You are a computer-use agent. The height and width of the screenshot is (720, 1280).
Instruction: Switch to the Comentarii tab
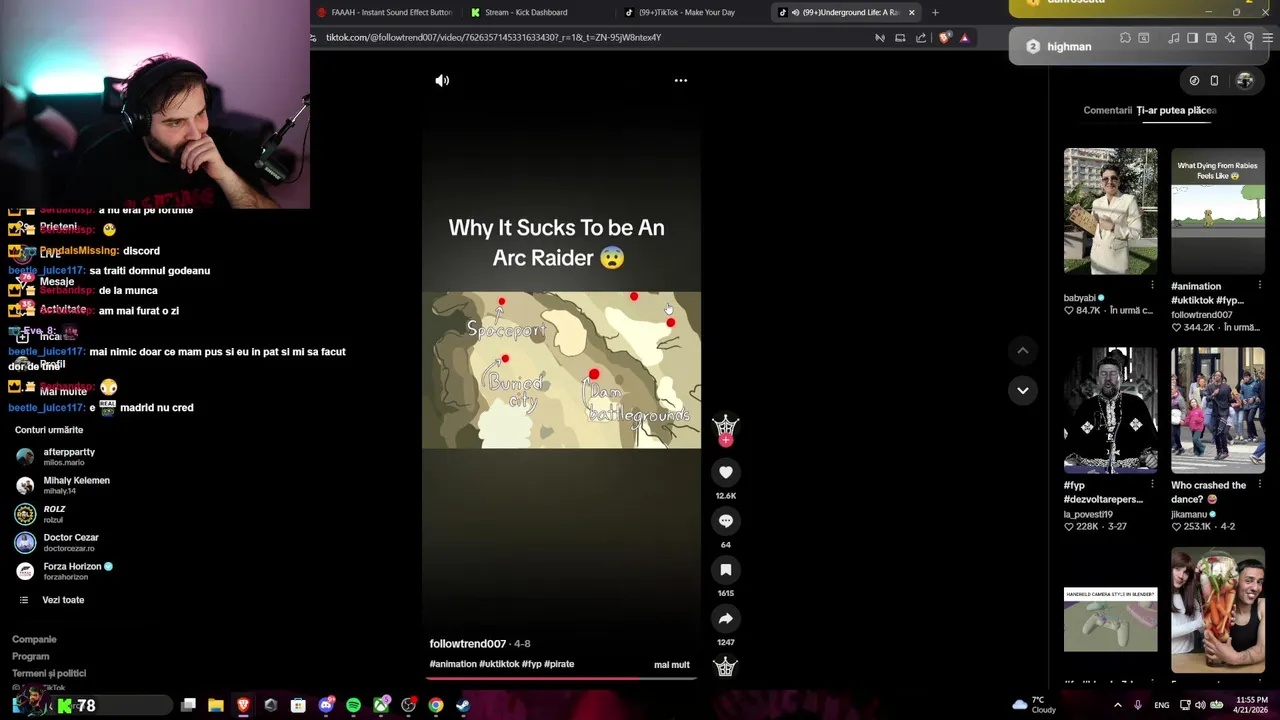click(x=1107, y=110)
